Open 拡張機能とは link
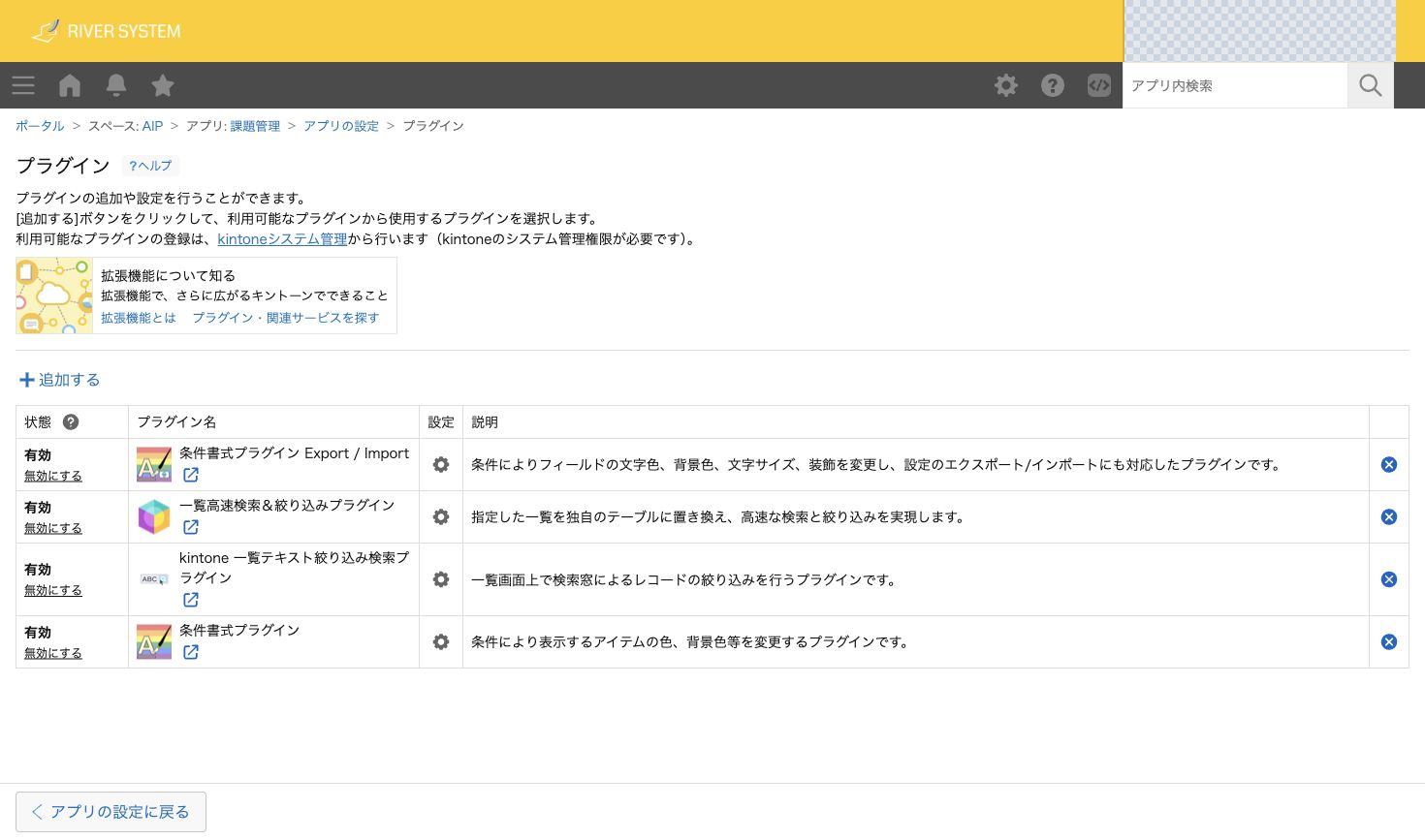 pos(139,318)
